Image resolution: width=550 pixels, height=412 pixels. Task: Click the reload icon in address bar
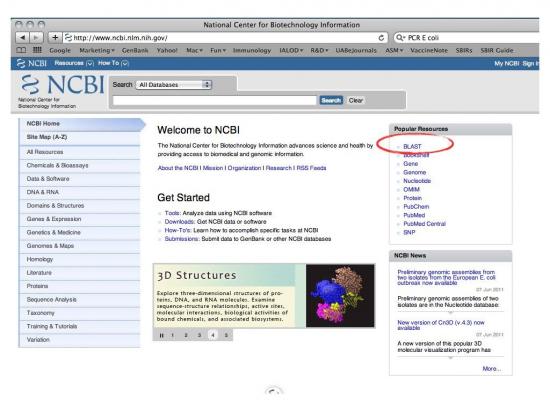point(381,38)
